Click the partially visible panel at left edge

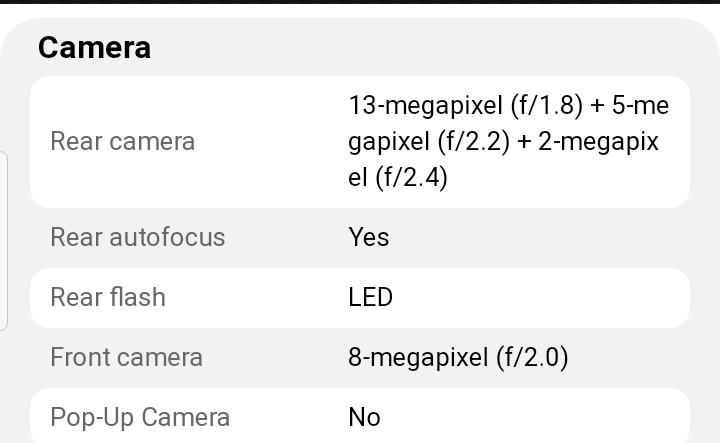(3, 240)
